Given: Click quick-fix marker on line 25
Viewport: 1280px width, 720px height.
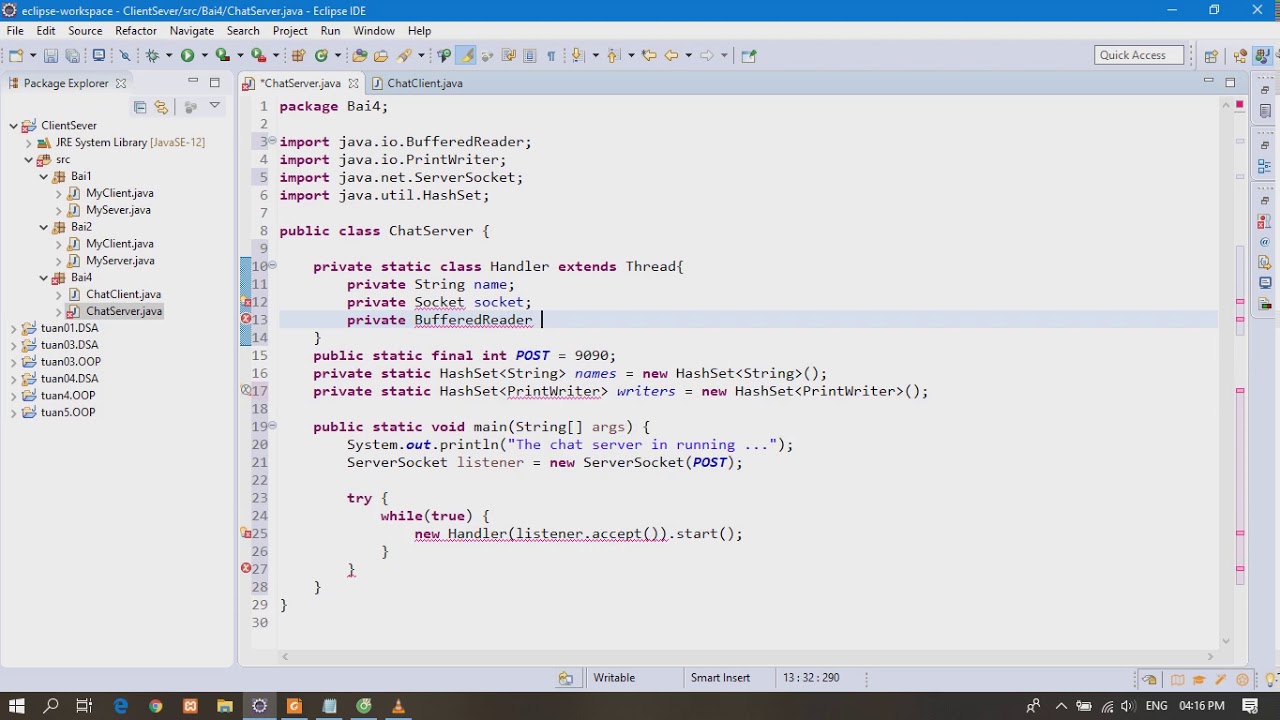Looking at the screenshot, I should [246, 533].
